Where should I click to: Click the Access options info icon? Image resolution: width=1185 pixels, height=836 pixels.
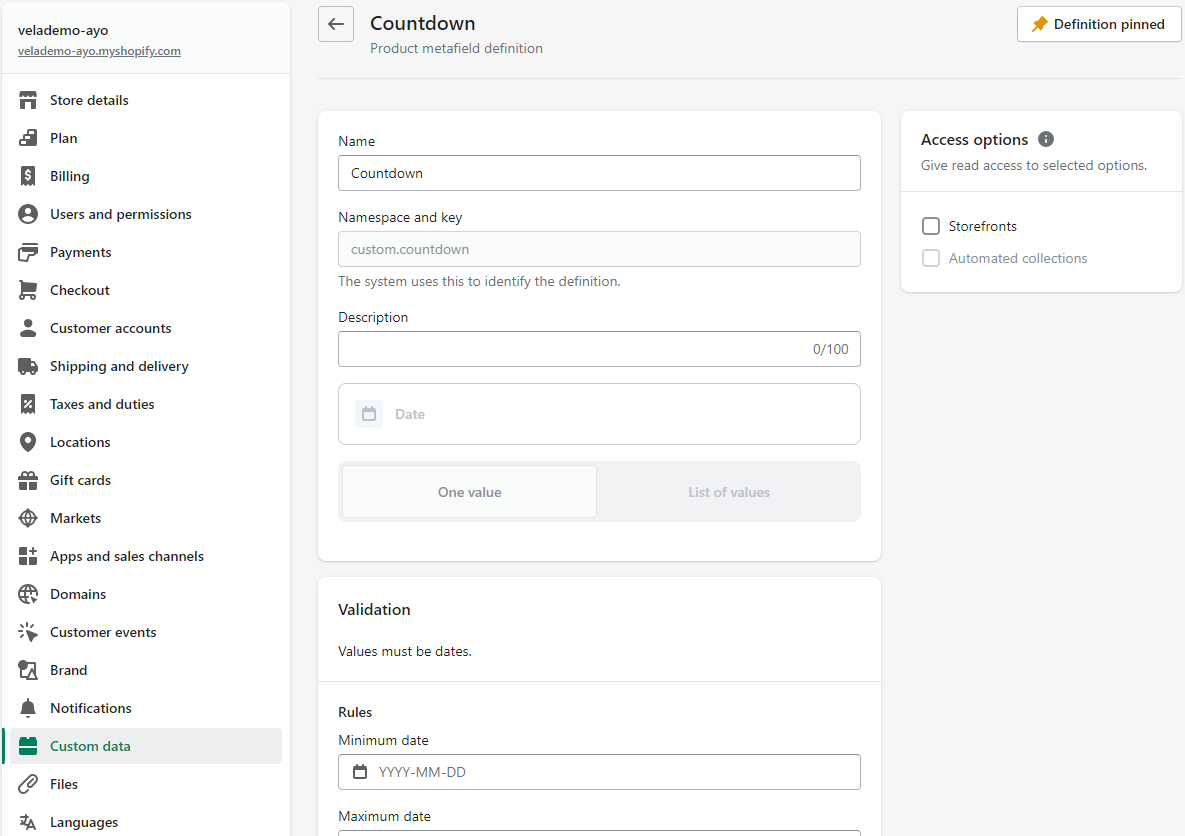coord(1046,139)
